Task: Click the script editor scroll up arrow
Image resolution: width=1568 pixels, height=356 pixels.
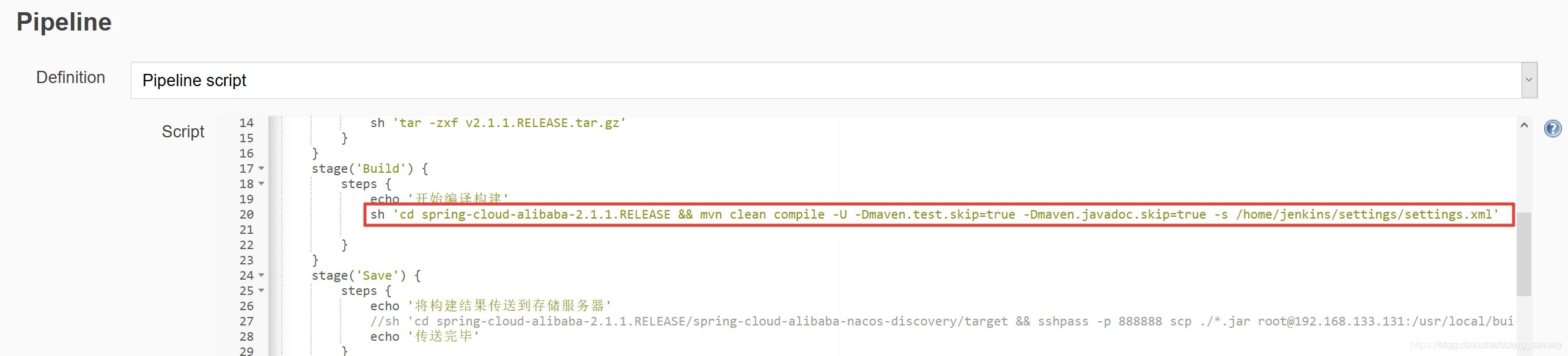Action: click(x=1524, y=125)
